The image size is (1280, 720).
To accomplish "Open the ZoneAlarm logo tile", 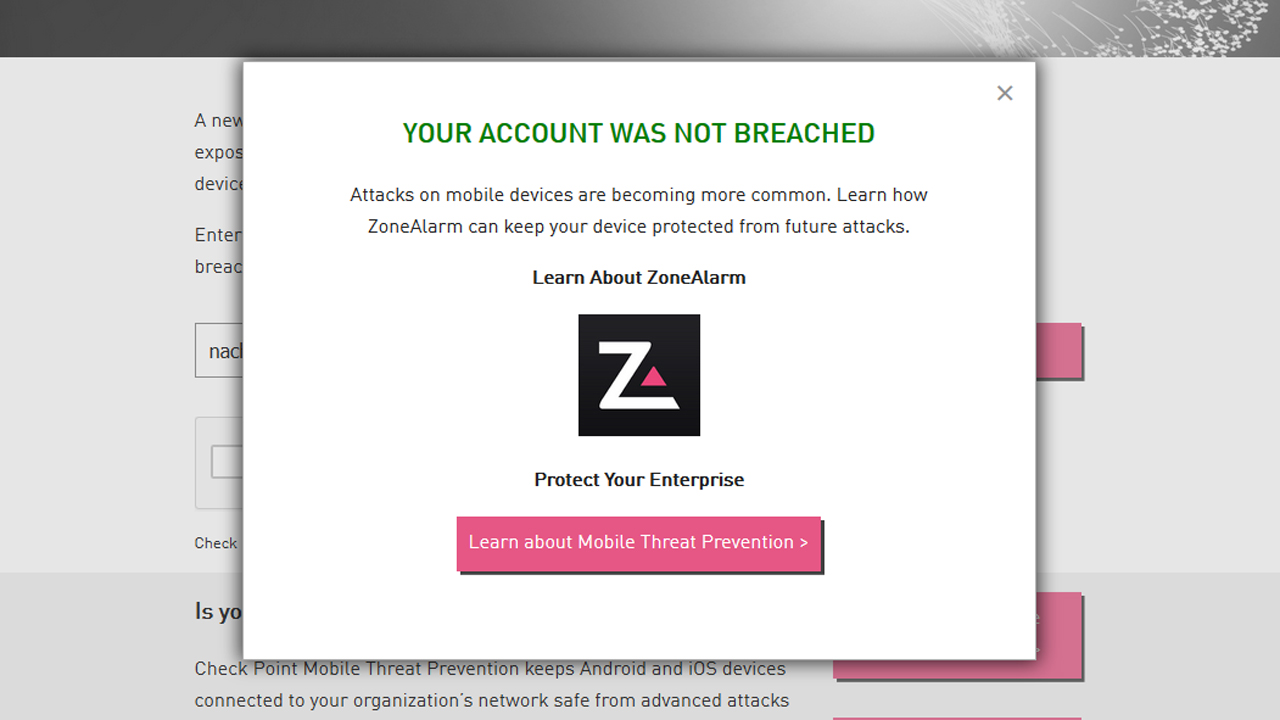I will (x=639, y=375).
